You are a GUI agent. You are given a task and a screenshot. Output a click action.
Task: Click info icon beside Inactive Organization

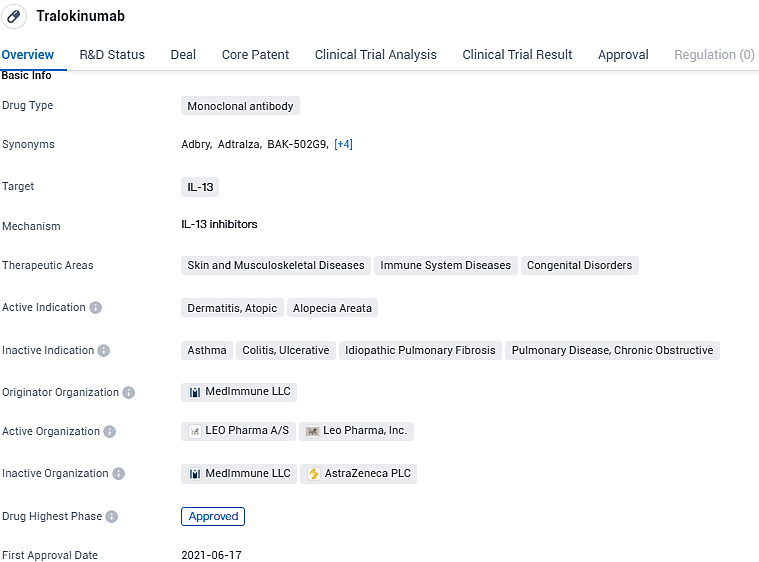119,474
